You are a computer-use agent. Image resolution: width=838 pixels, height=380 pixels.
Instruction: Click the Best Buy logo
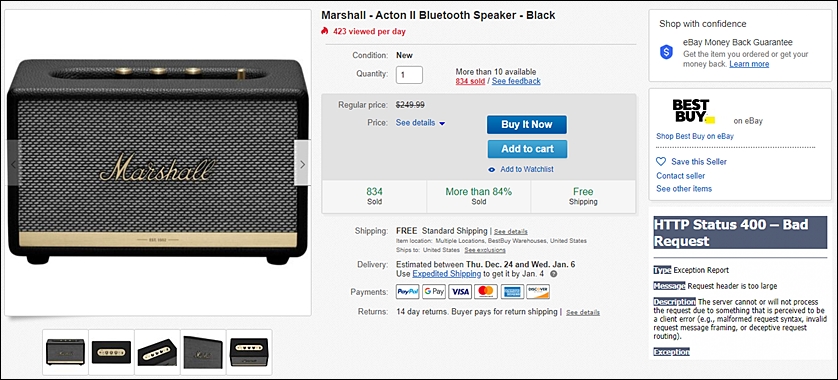tap(693, 111)
